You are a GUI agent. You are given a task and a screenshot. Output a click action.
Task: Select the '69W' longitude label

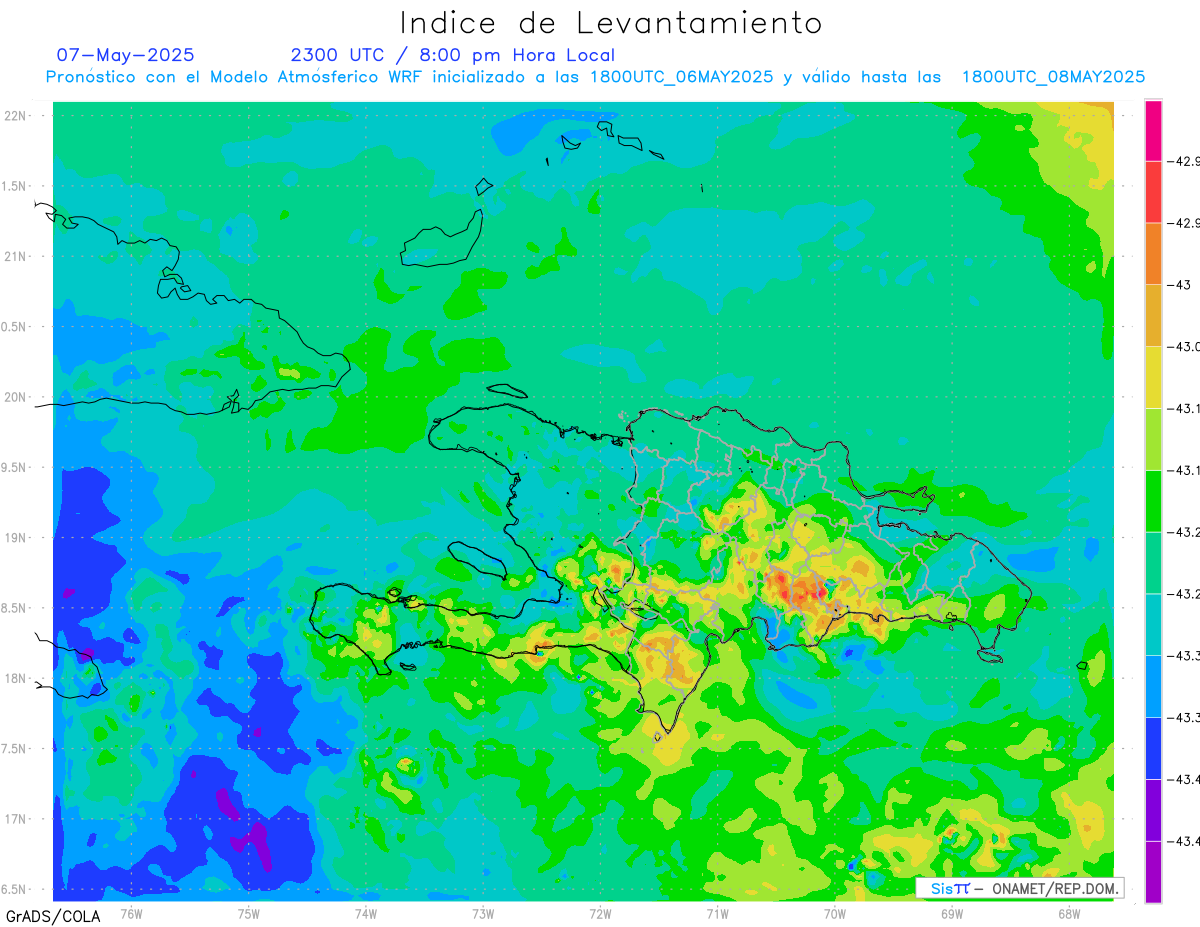point(952,913)
